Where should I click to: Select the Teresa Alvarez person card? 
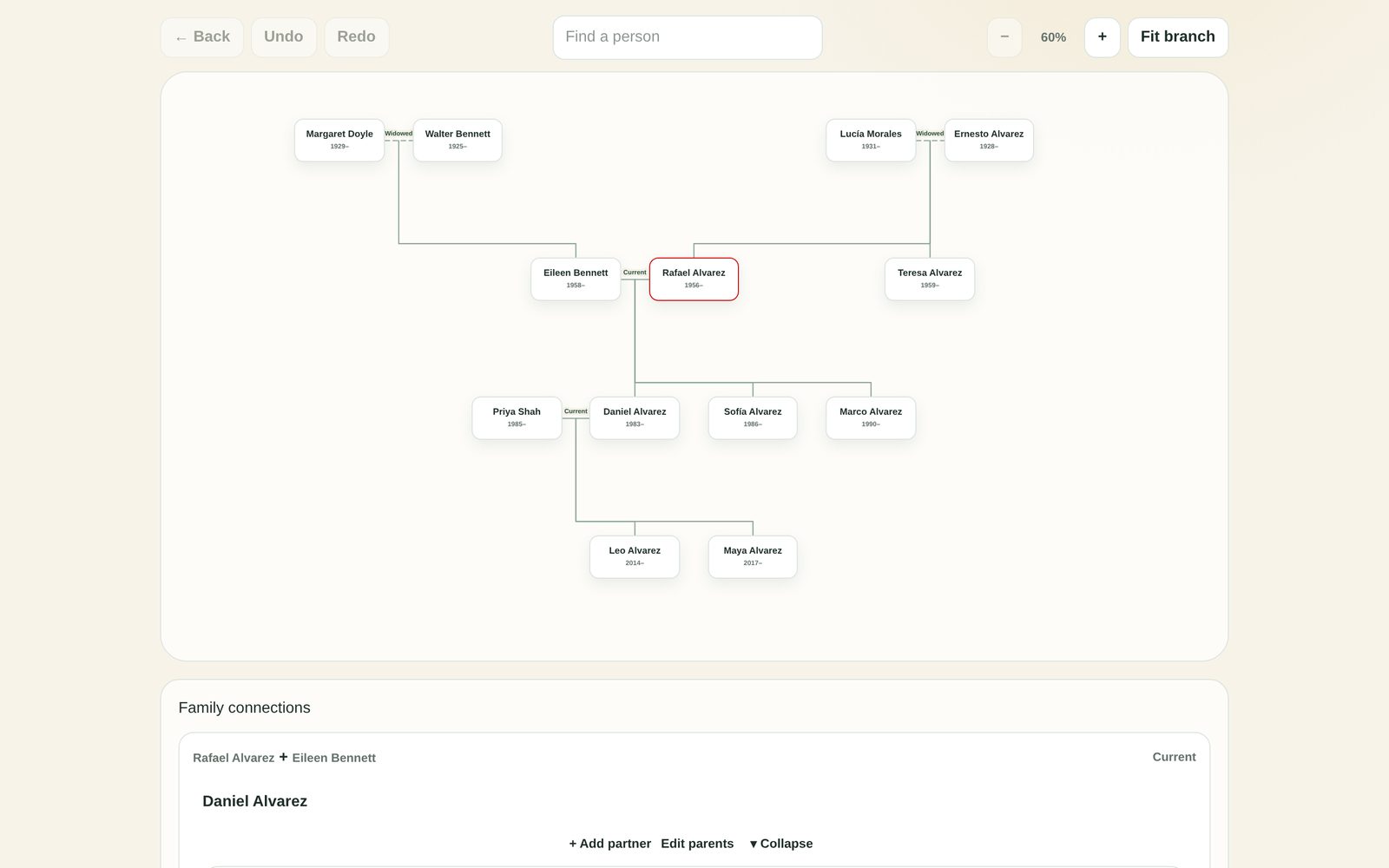pyautogui.click(x=930, y=279)
